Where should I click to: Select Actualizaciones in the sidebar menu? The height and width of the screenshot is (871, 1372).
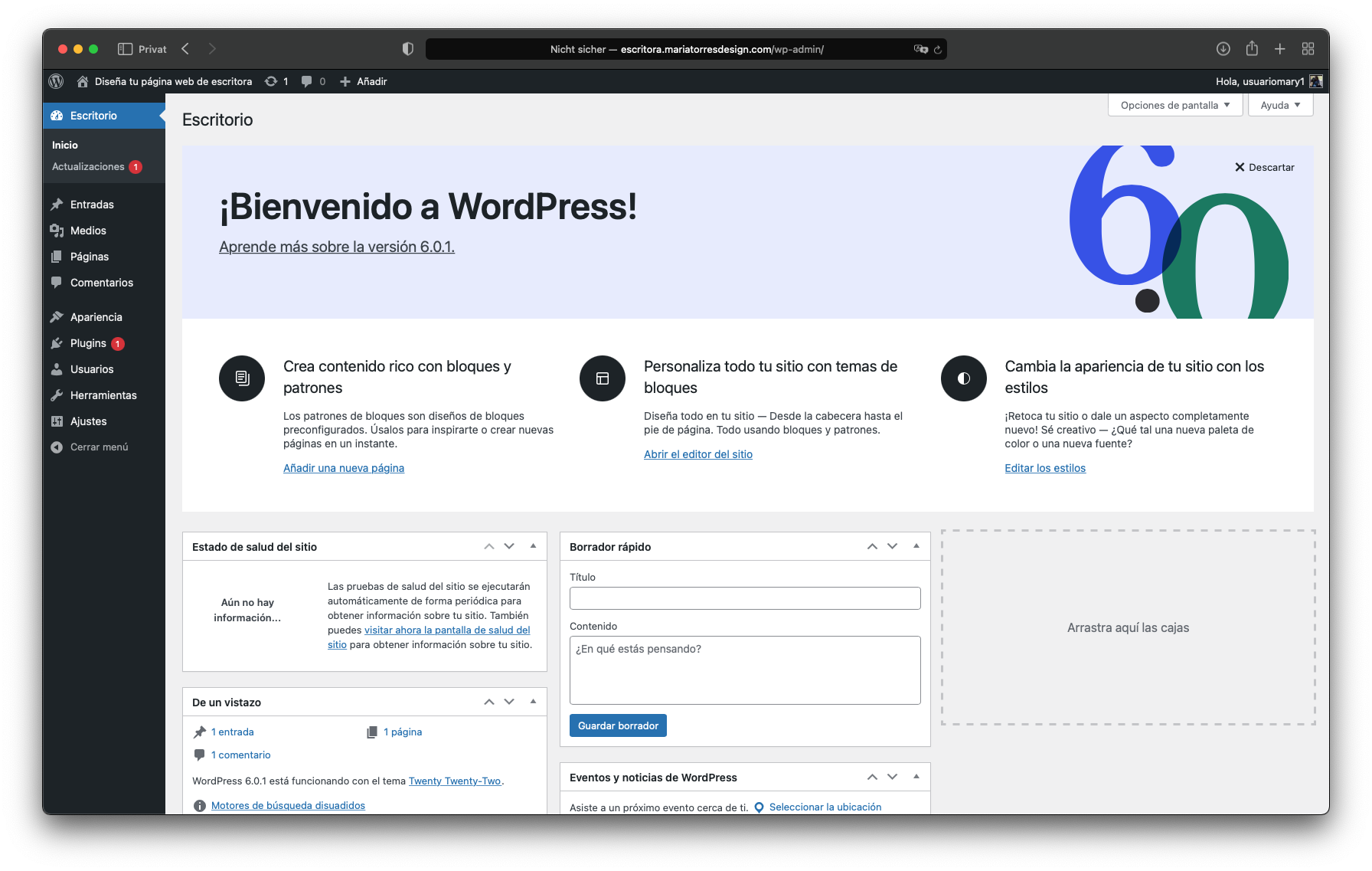click(x=87, y=166)
